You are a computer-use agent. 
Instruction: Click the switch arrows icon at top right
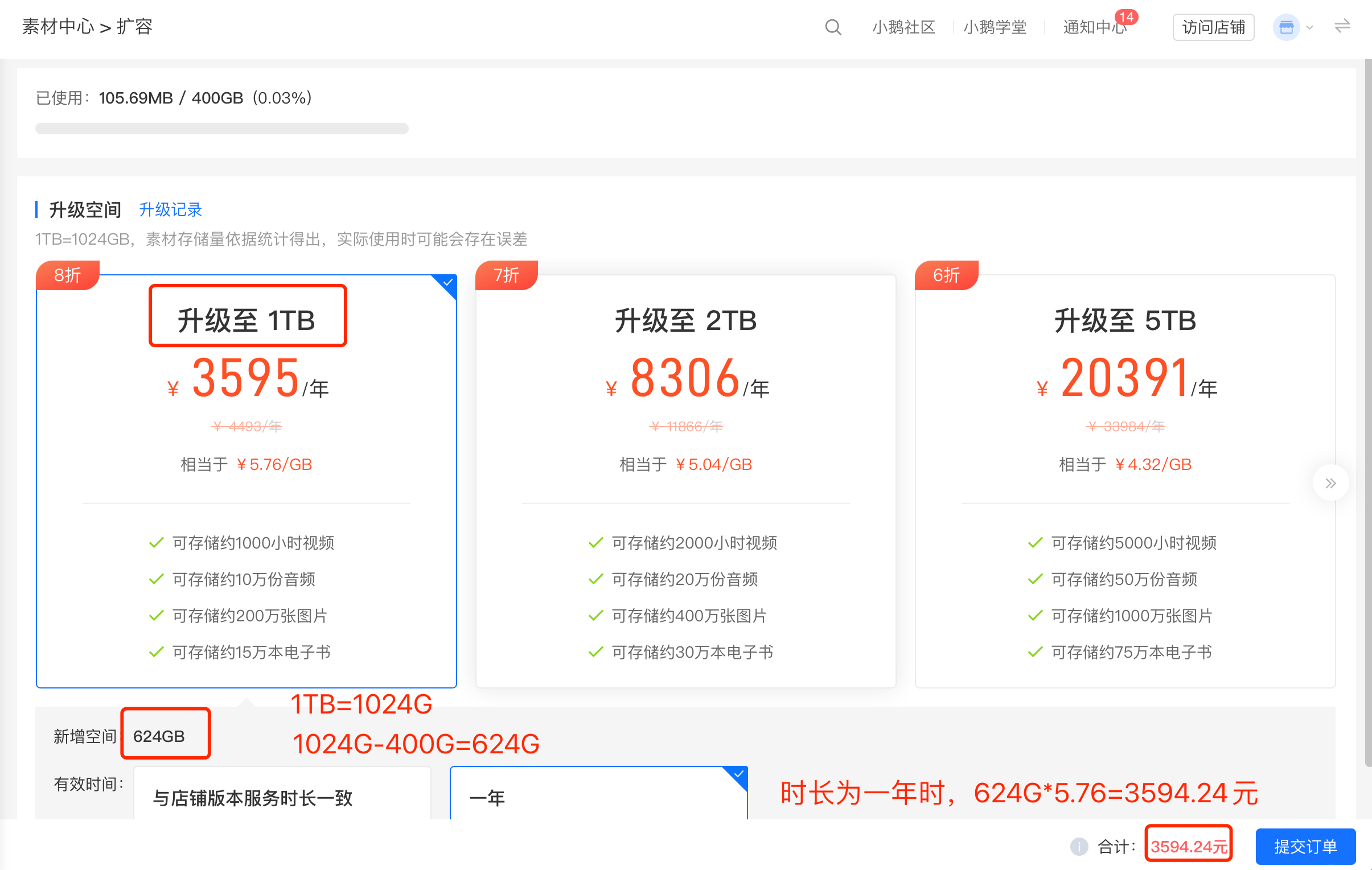coord(1342,26)
